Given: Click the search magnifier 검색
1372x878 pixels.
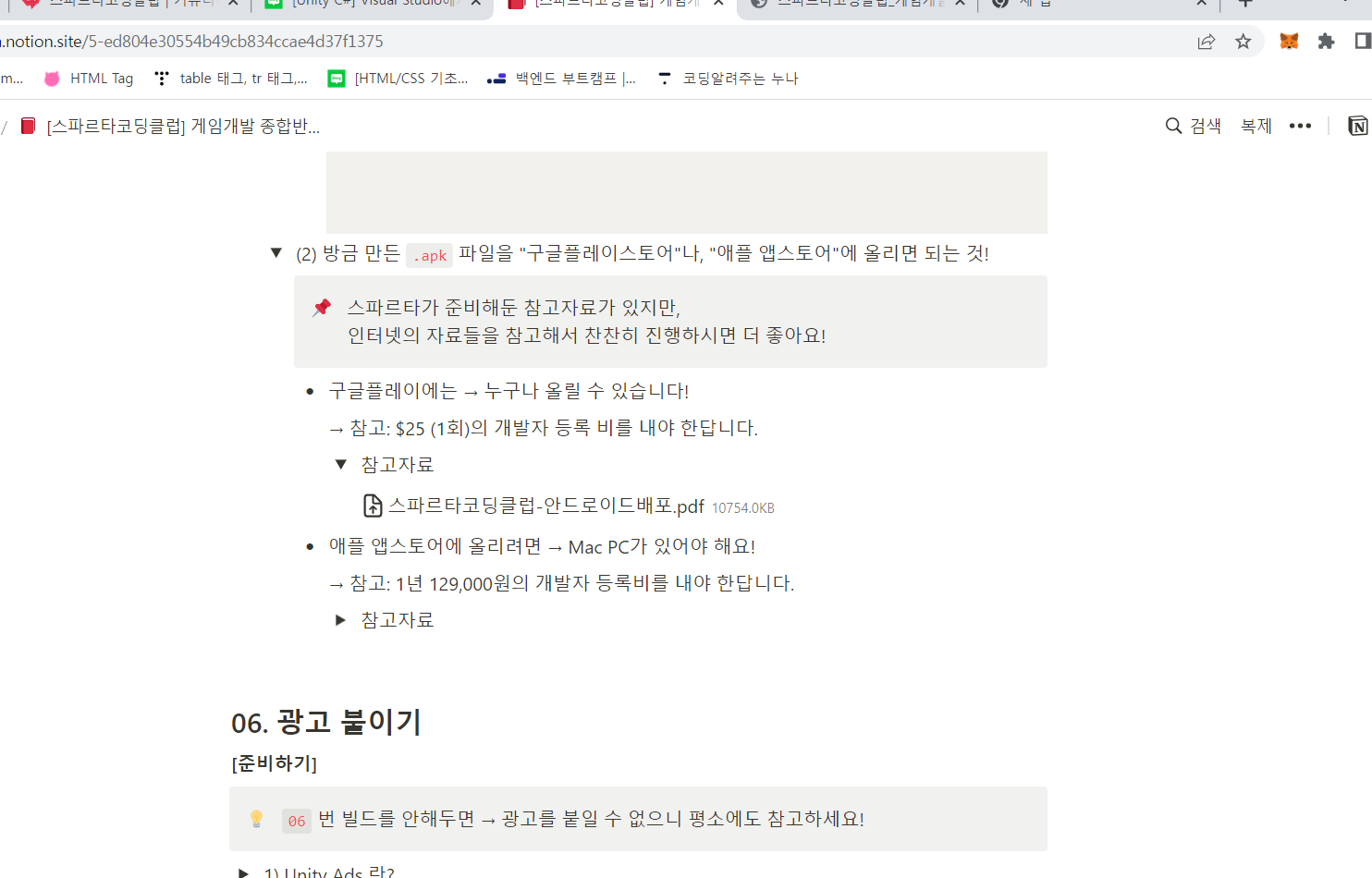Looking at the screenshot, I should pyautogui.click(x=1193, y=126).
